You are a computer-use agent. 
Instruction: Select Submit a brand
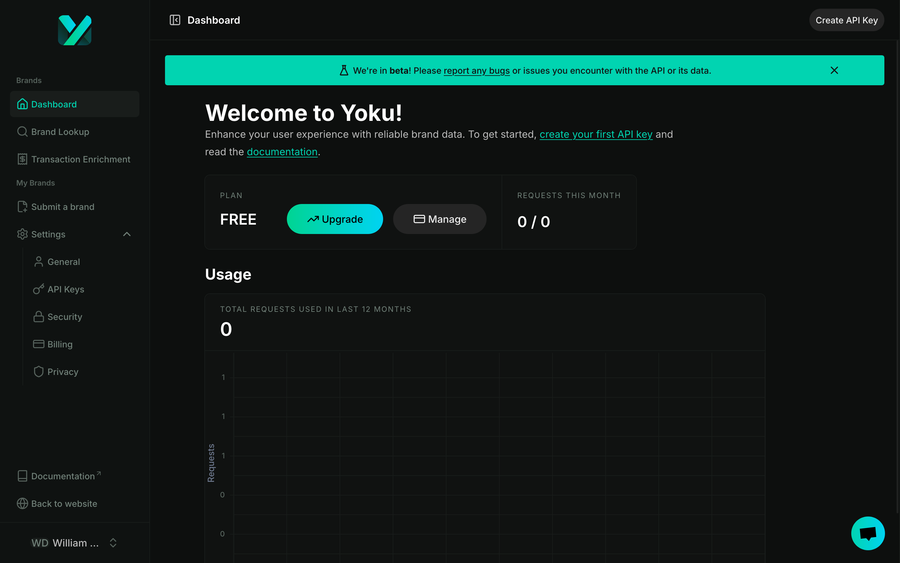point(75,207)
